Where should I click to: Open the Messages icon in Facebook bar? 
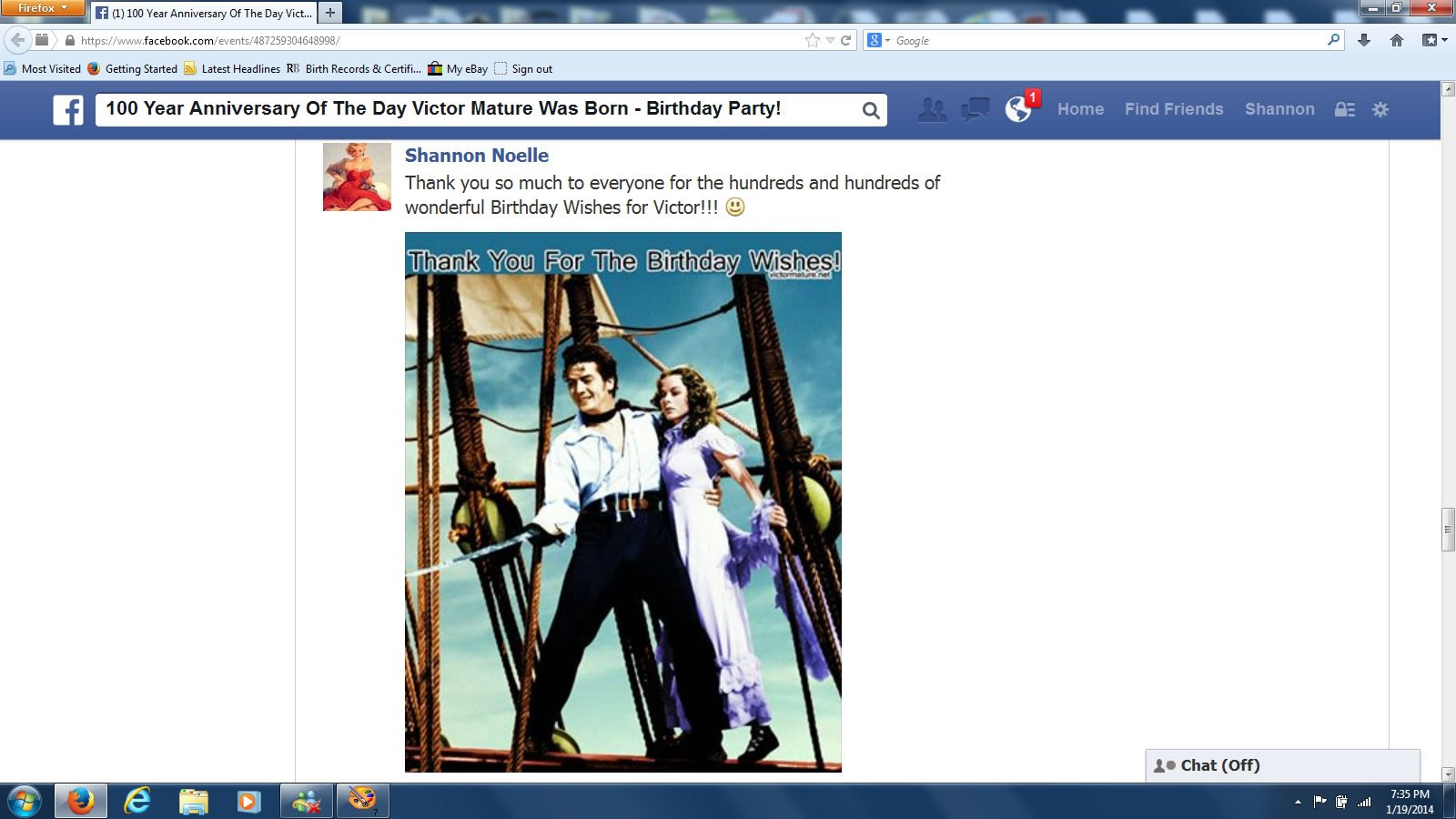976,109
